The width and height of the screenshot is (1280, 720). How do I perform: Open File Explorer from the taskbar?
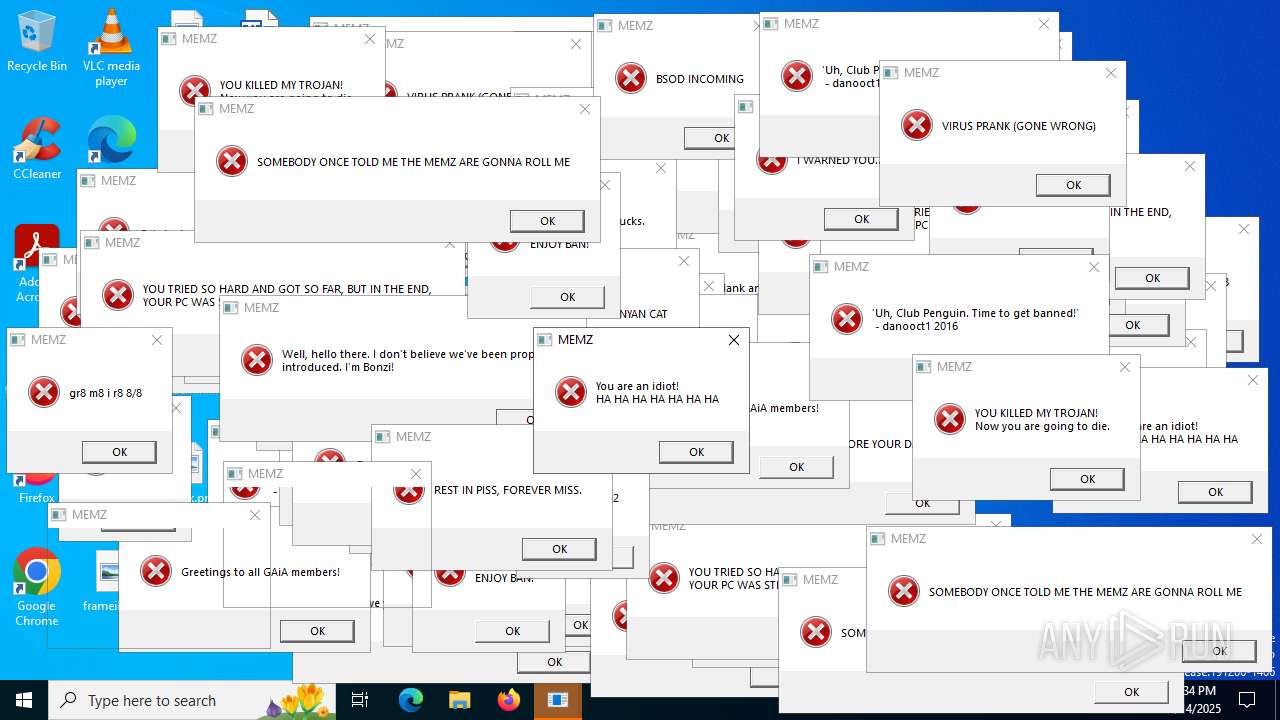[x=459, y=700]
